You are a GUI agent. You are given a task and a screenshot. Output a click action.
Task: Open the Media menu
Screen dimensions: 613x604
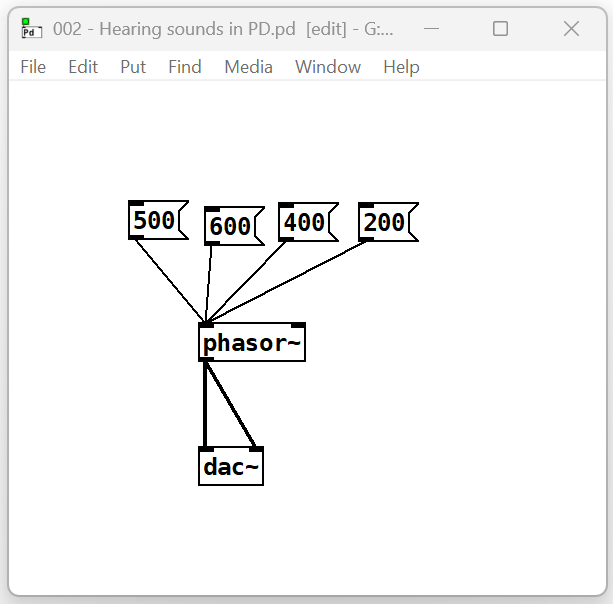click(x=248, y=67)
